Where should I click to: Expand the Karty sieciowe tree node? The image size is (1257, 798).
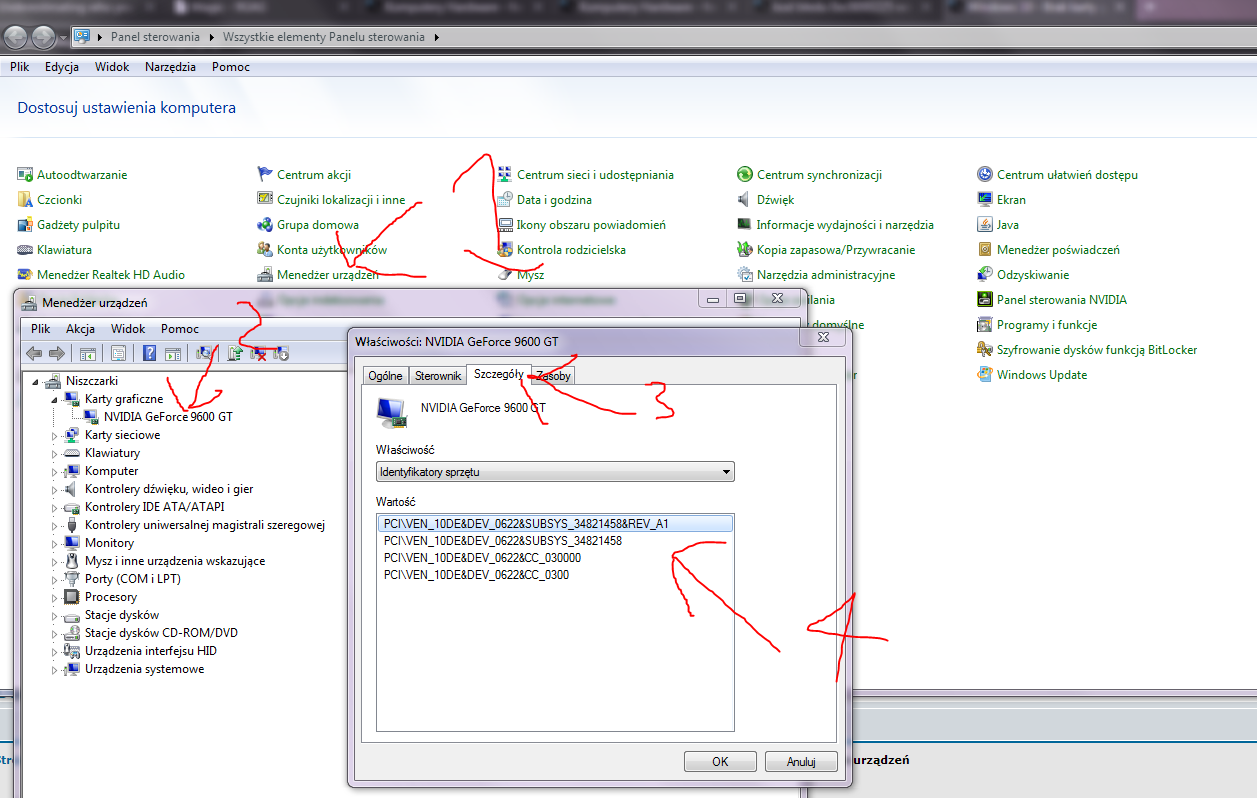55,435
